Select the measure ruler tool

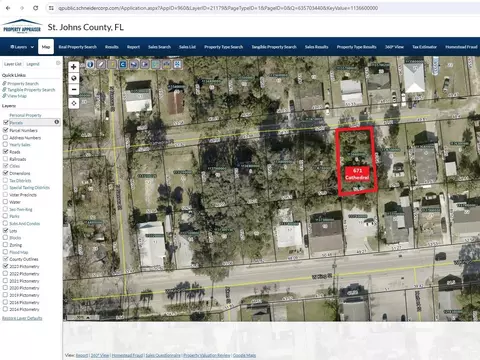(x=101, y=64)
